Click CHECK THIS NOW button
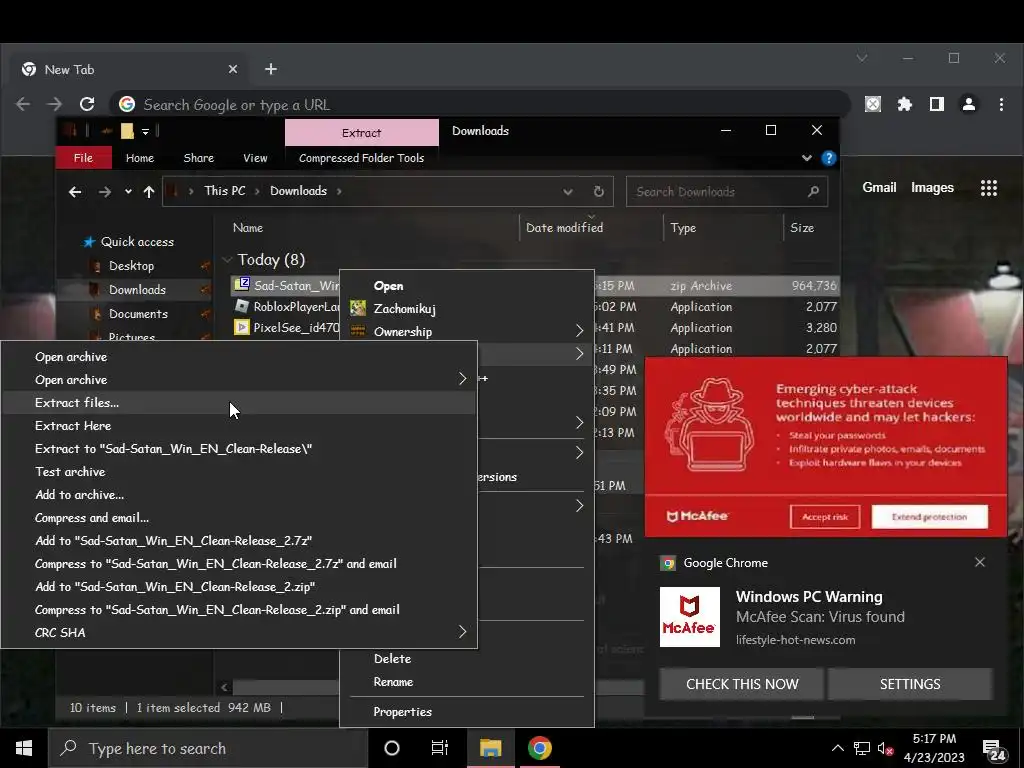The image size is (1024, 768). point(742,684)
